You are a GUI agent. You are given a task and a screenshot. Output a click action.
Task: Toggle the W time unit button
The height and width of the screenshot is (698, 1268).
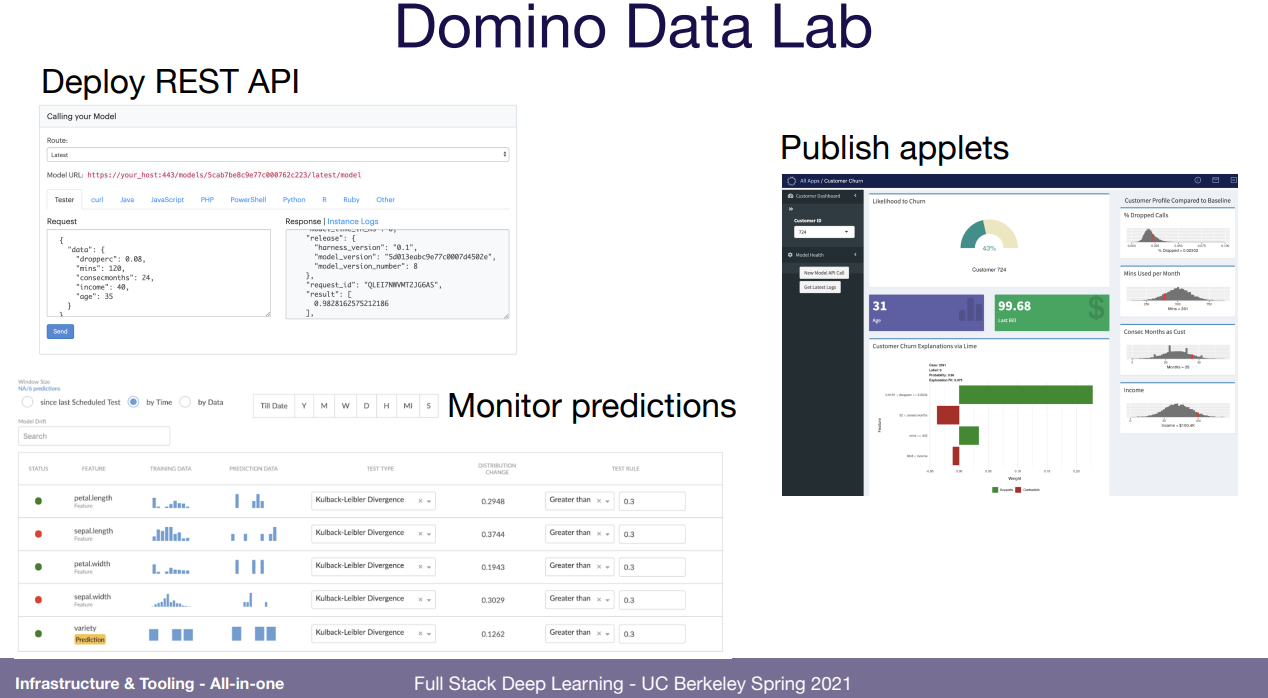(x=345, y=405)
